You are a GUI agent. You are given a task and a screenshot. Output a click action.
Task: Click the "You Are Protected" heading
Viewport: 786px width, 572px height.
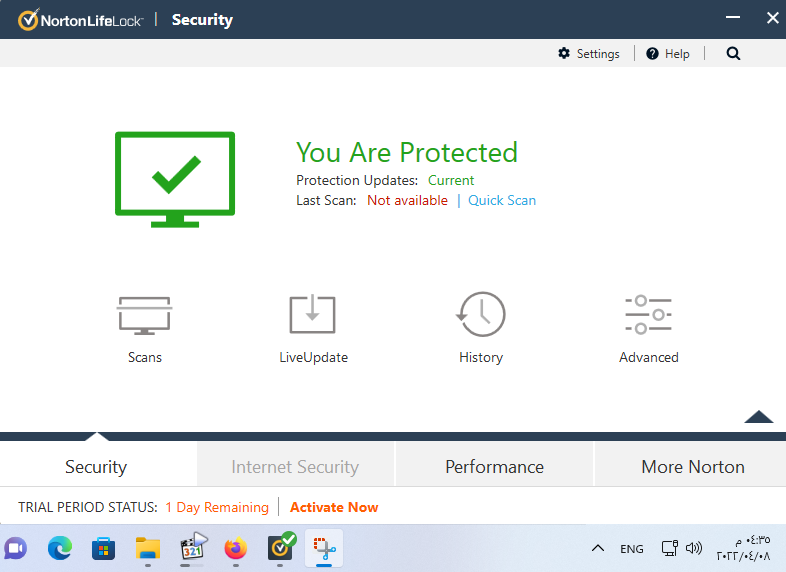point(407,152)
